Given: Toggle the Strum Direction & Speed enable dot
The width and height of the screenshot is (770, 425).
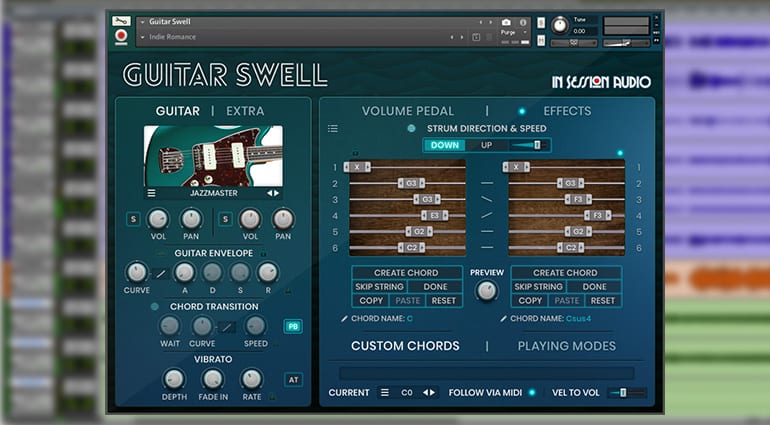Looking at the screenshot, I should (412, 129).
